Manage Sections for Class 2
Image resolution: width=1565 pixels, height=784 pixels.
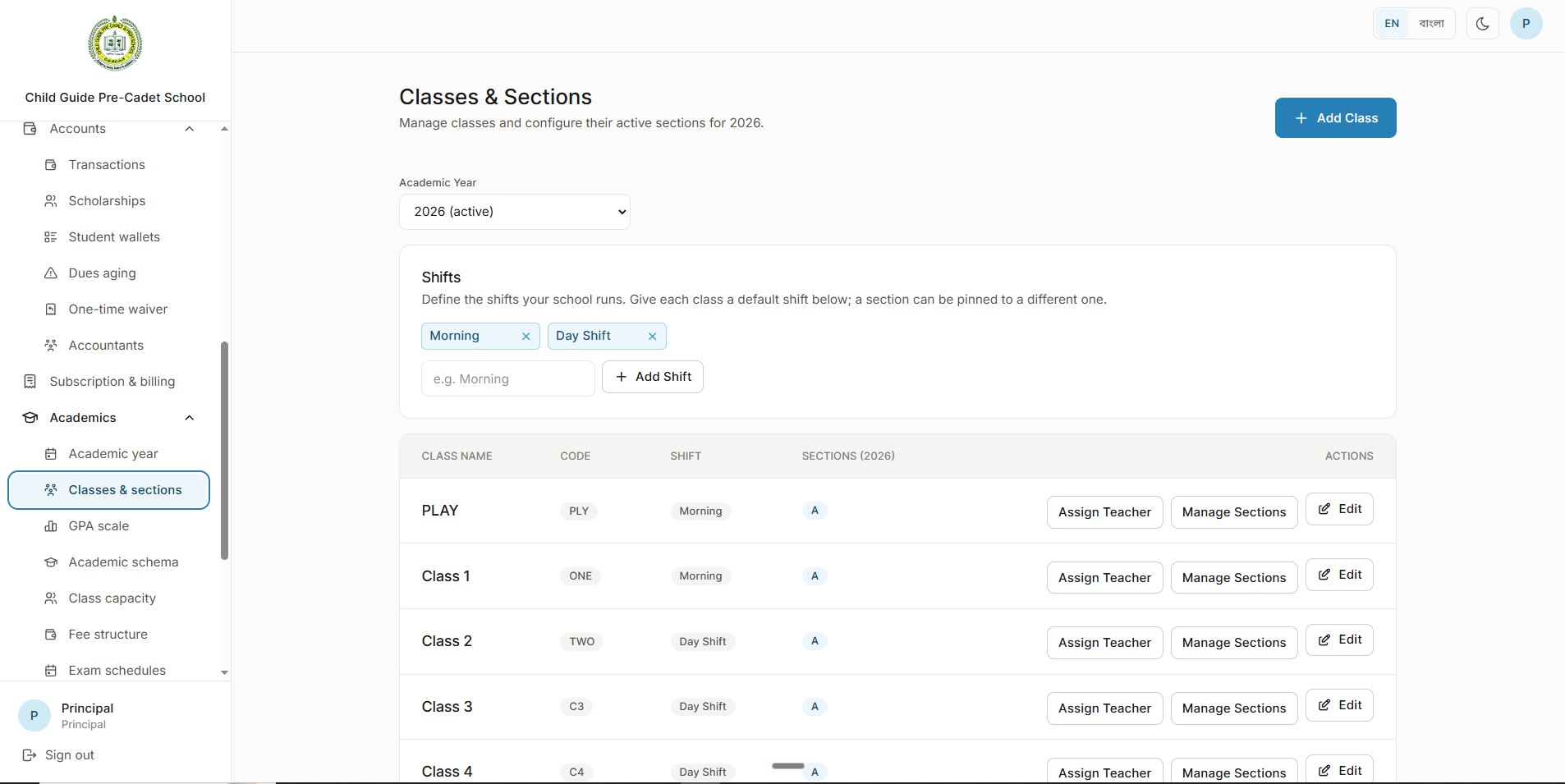click(1233, 643)
